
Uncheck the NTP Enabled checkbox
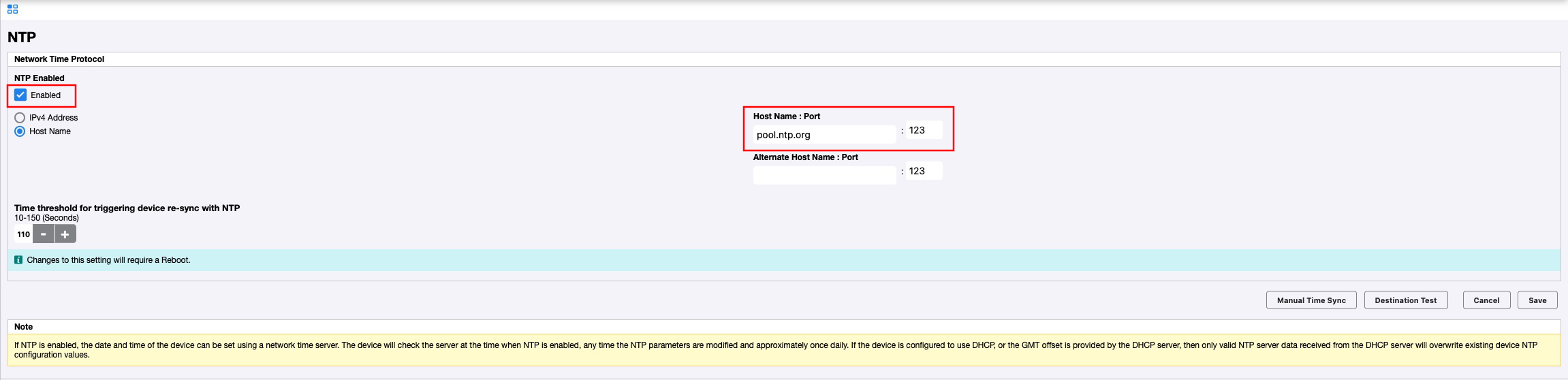[20, 95]
